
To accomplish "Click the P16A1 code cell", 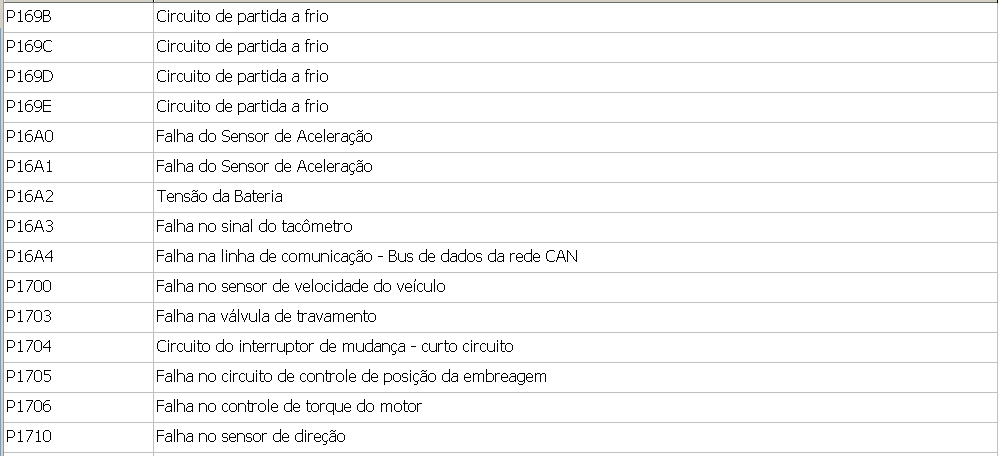I will coord(28,166).
